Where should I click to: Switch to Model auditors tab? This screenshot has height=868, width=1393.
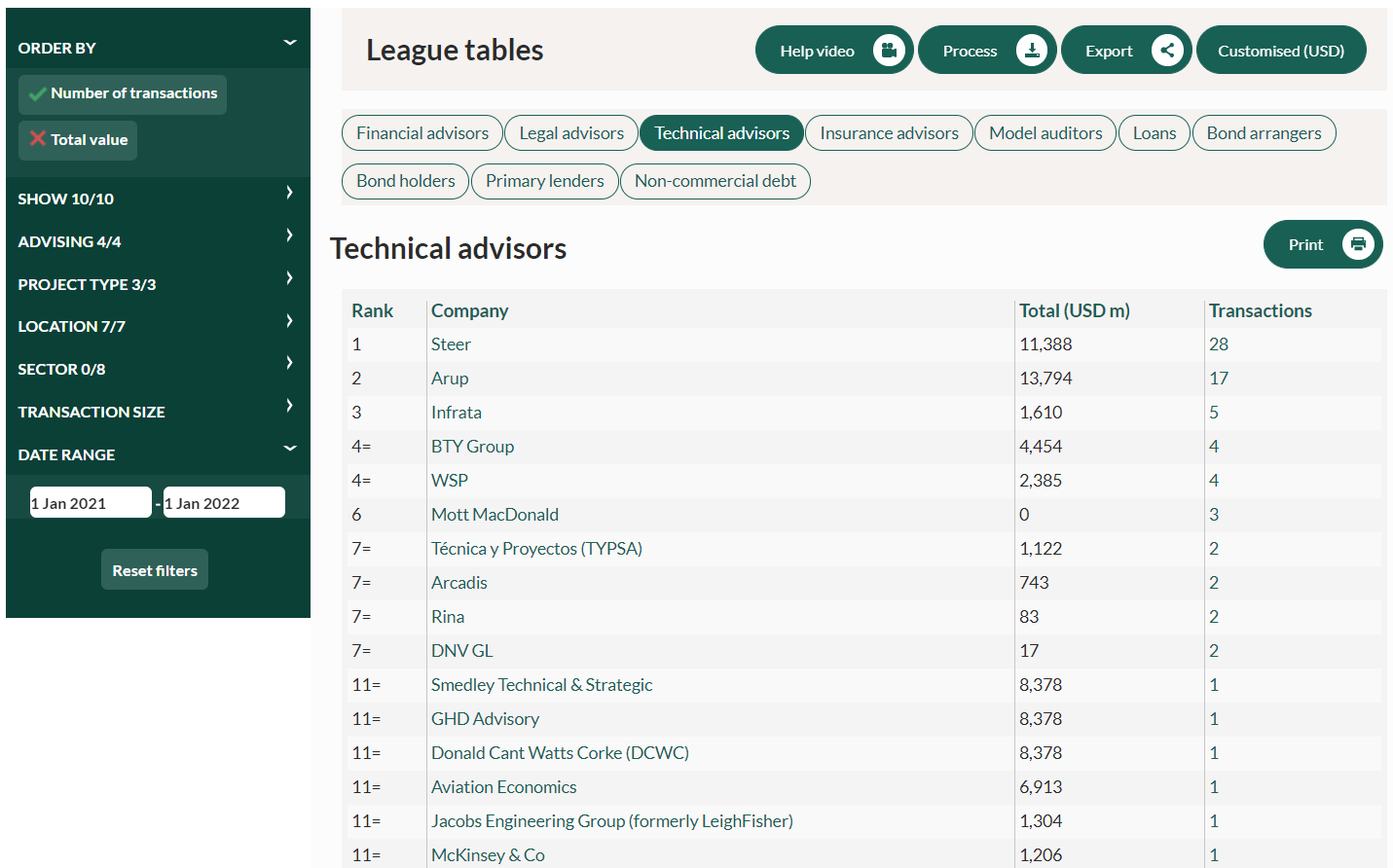pyautogui.click(x=1045, y=133)
